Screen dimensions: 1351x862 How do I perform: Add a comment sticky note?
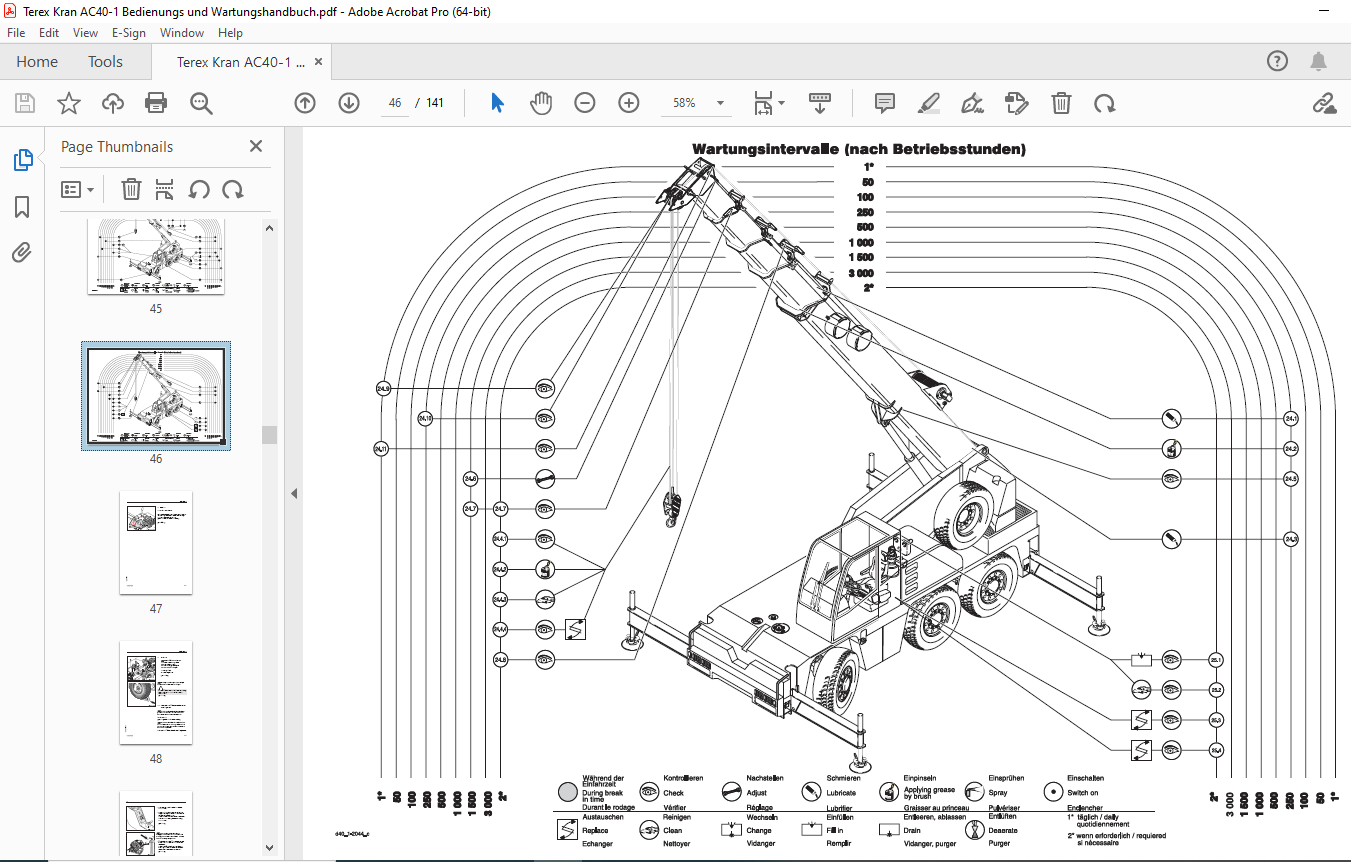point(885,103)
